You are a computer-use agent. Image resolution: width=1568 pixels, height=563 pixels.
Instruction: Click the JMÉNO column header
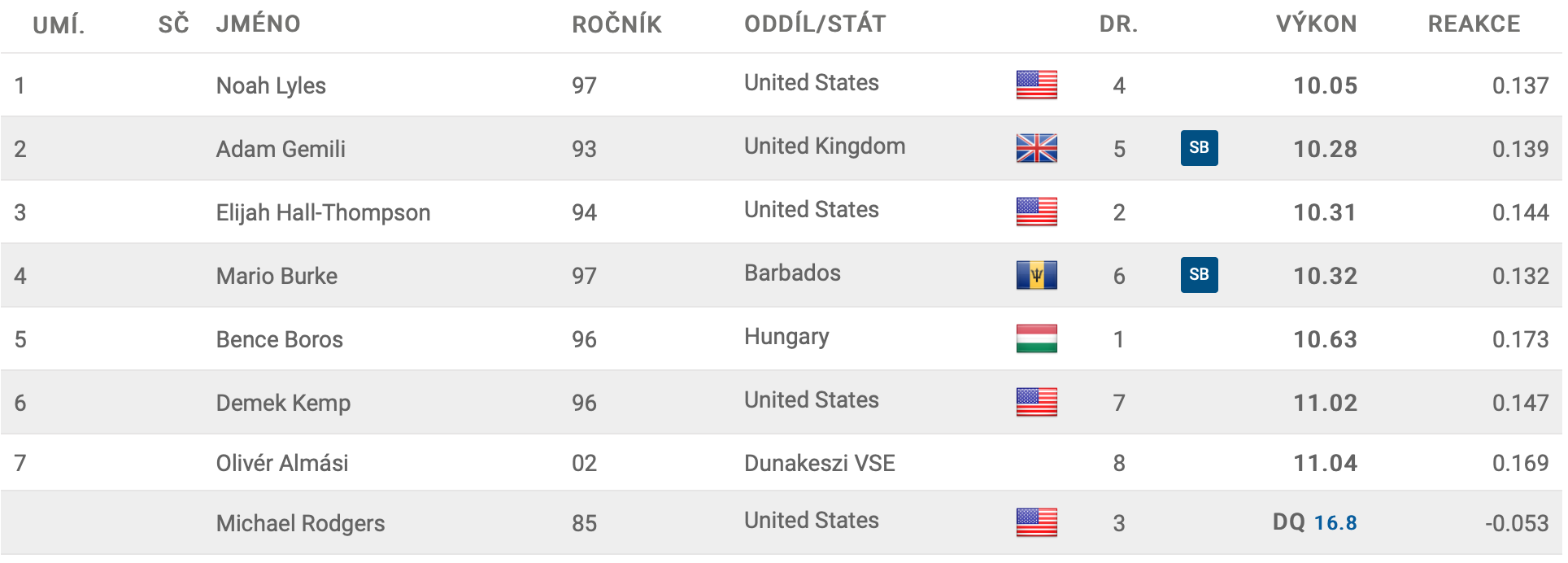point(258,24)
